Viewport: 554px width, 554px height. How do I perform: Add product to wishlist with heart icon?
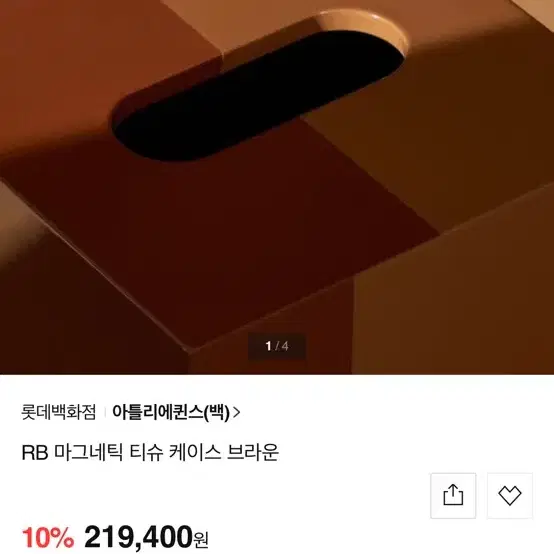509,495
